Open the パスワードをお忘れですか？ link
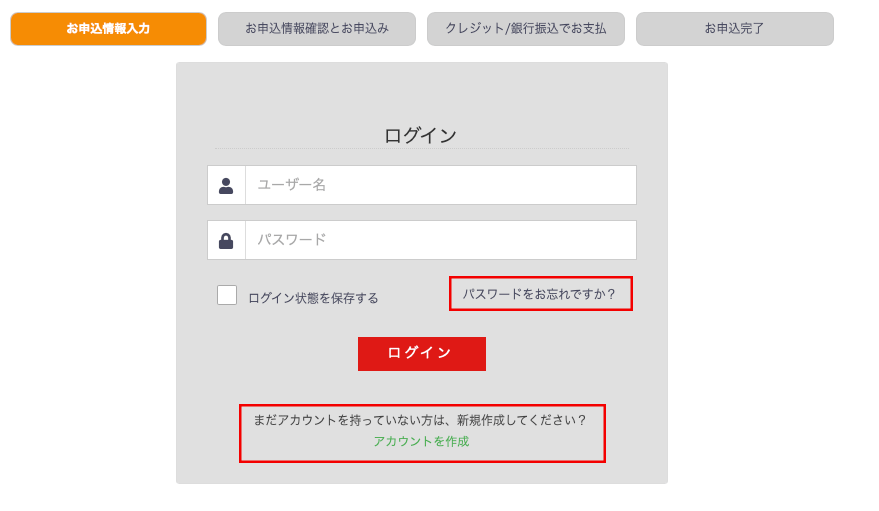 coord(539,294)
